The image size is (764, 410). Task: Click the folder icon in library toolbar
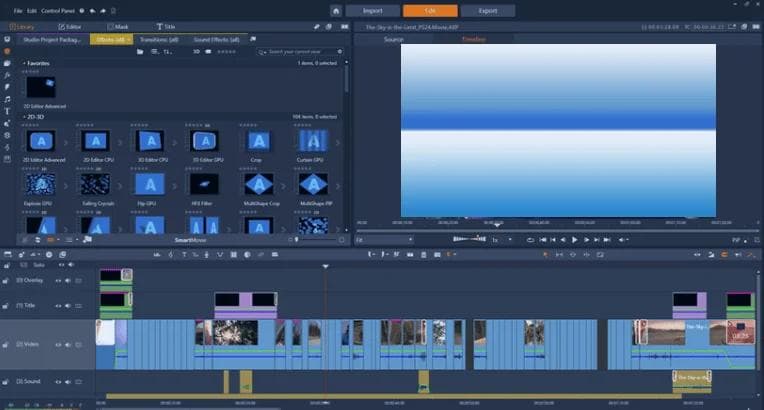point(140,52)
